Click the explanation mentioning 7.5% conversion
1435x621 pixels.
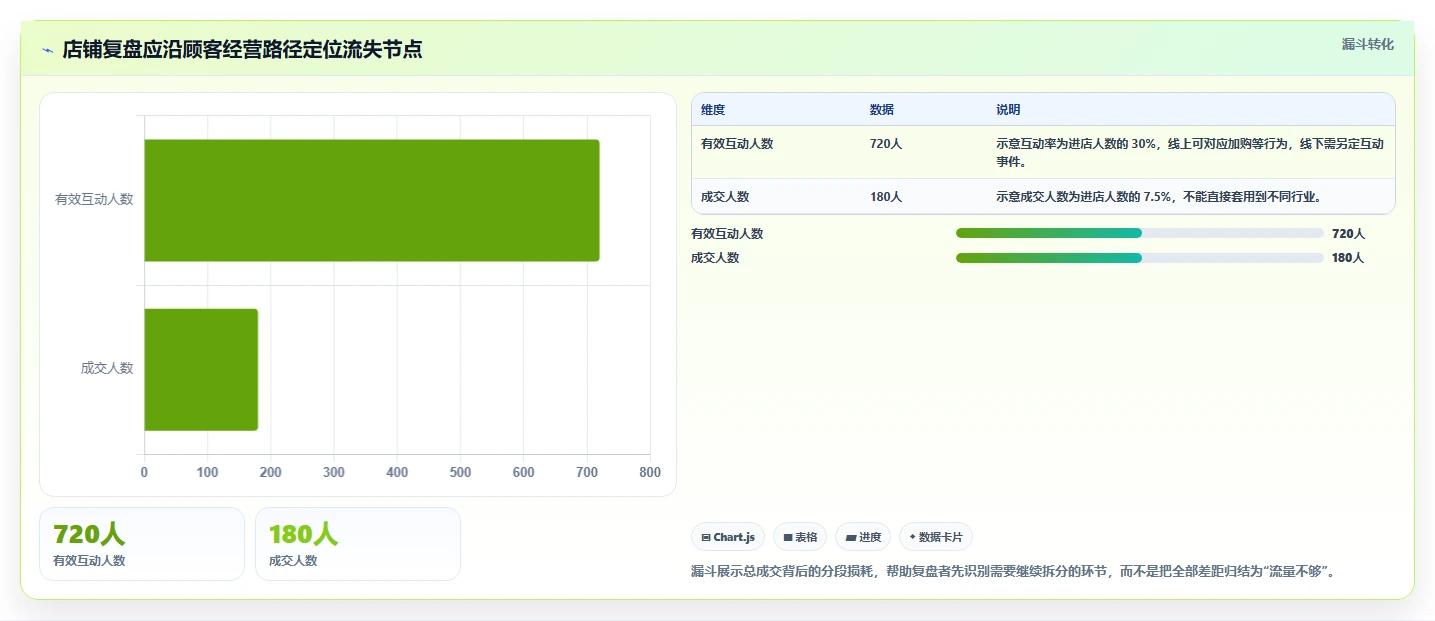click(x=1159, y=196)
